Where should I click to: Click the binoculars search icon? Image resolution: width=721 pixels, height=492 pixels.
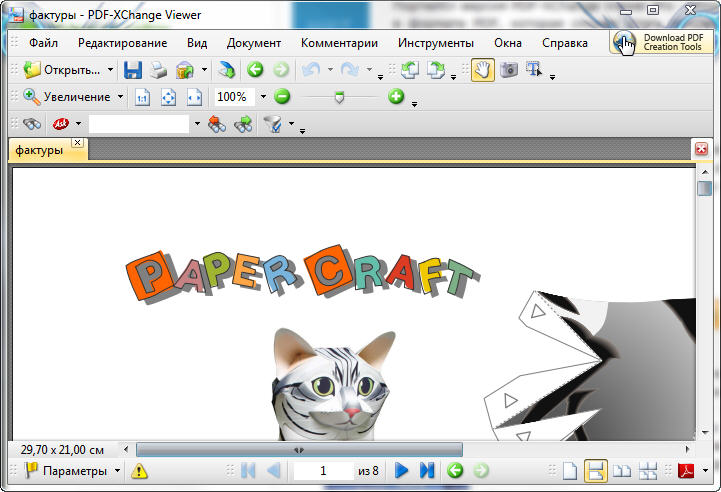click(32, 124)
